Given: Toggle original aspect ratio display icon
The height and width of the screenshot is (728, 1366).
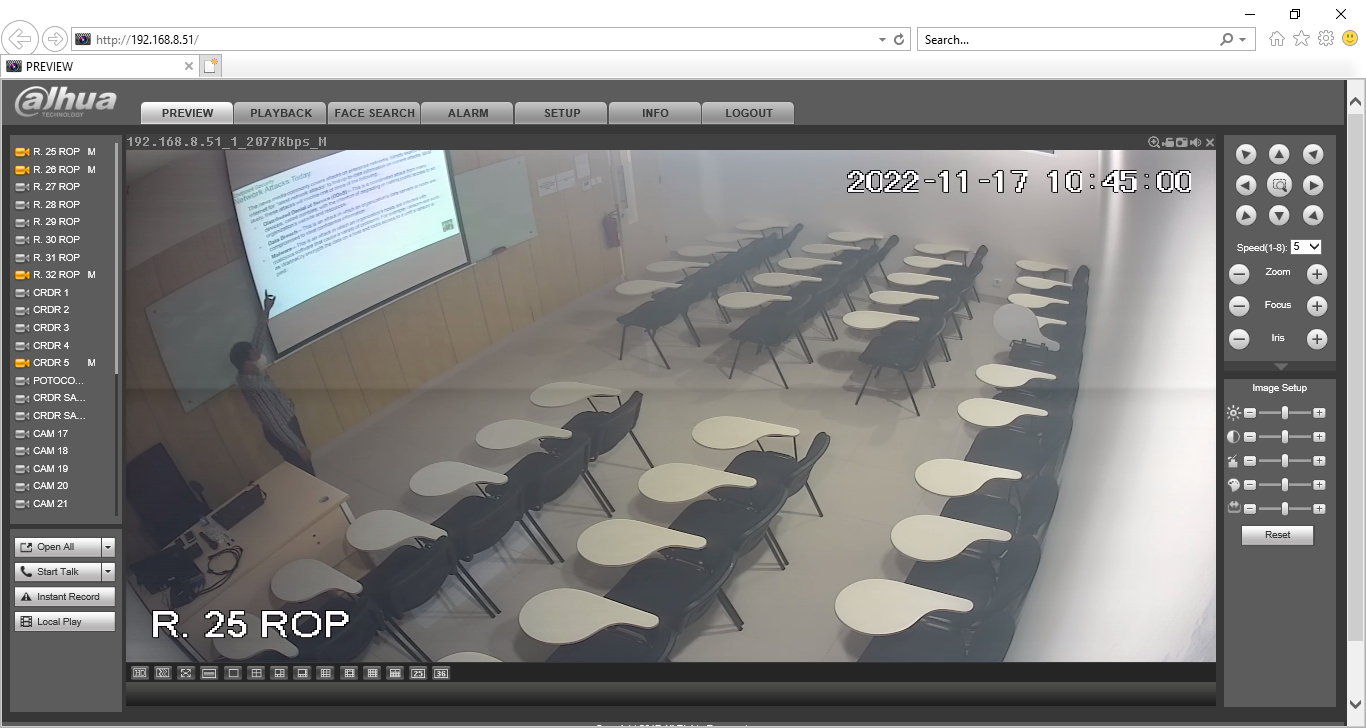Looking at the screenshot, I should click(x=209, y=673).
